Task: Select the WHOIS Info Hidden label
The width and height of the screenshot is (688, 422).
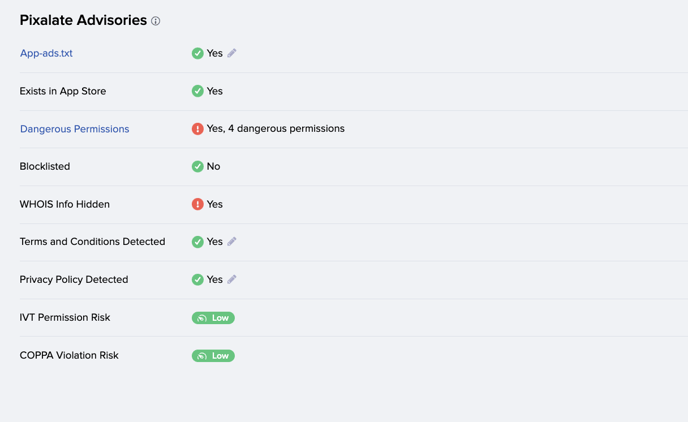Action: pos(64,204)
